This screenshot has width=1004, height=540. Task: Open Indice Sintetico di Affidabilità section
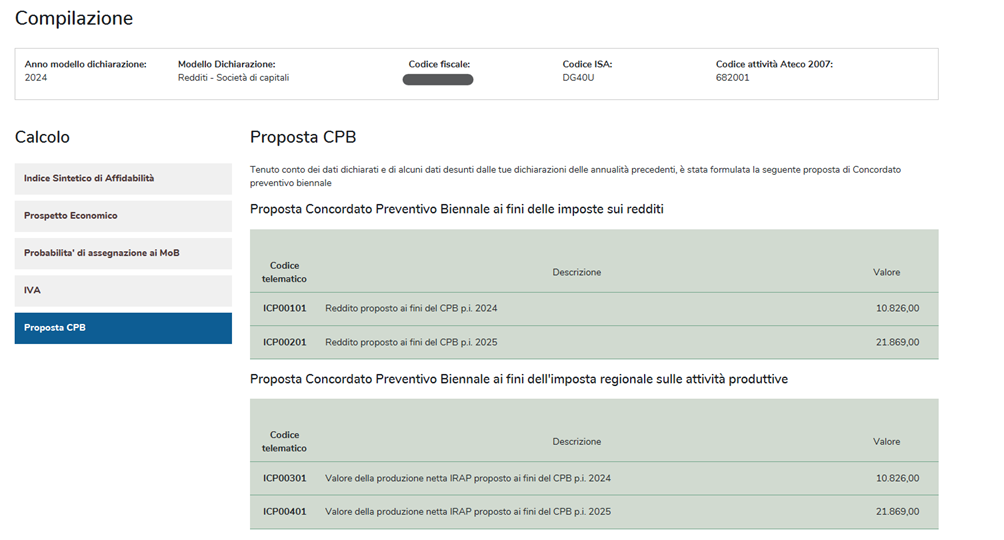(123, 179)
